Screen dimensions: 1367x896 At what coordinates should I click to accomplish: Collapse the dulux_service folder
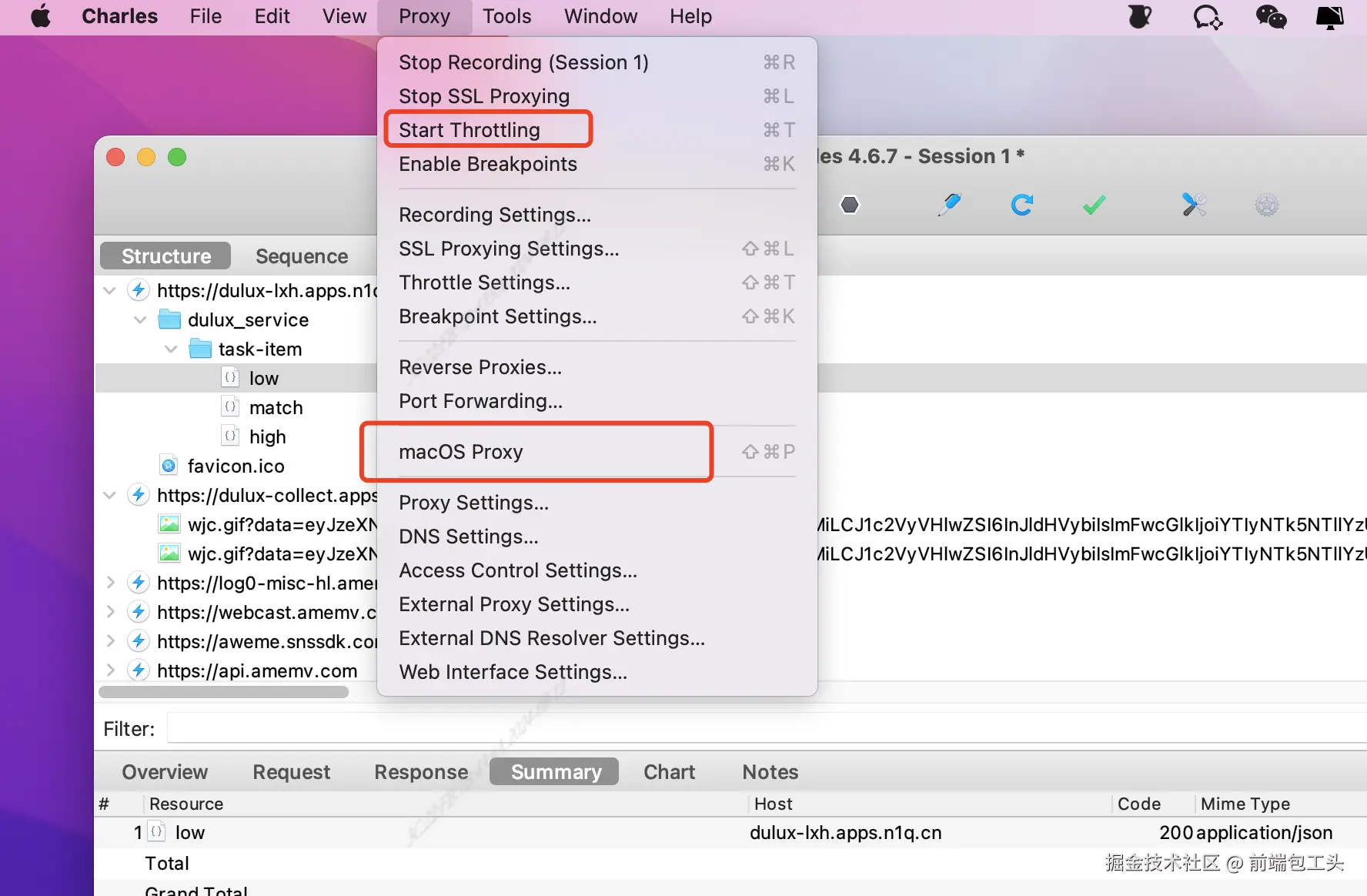140,319
